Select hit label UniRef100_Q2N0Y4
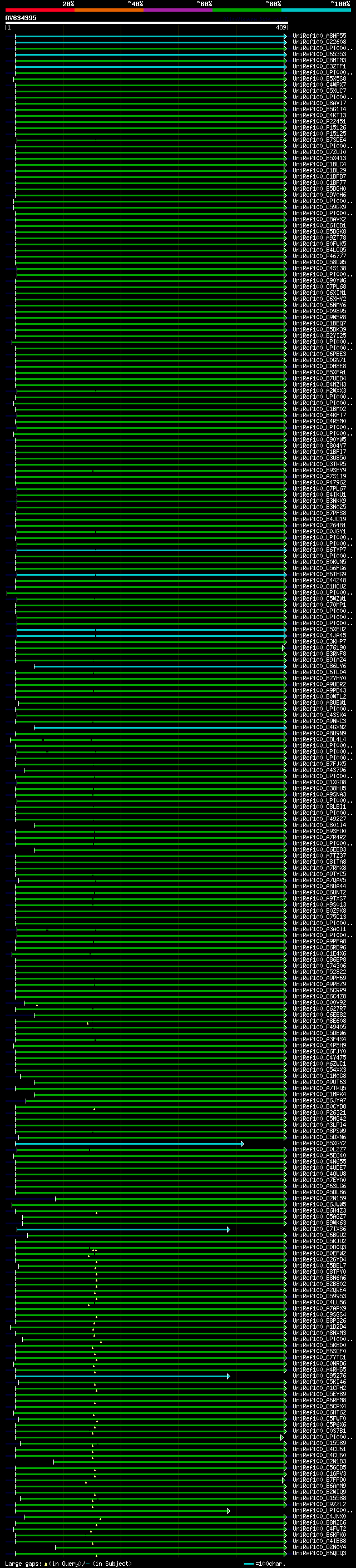The height and width of the screenshot is (1568, 356). point(319,1547)
